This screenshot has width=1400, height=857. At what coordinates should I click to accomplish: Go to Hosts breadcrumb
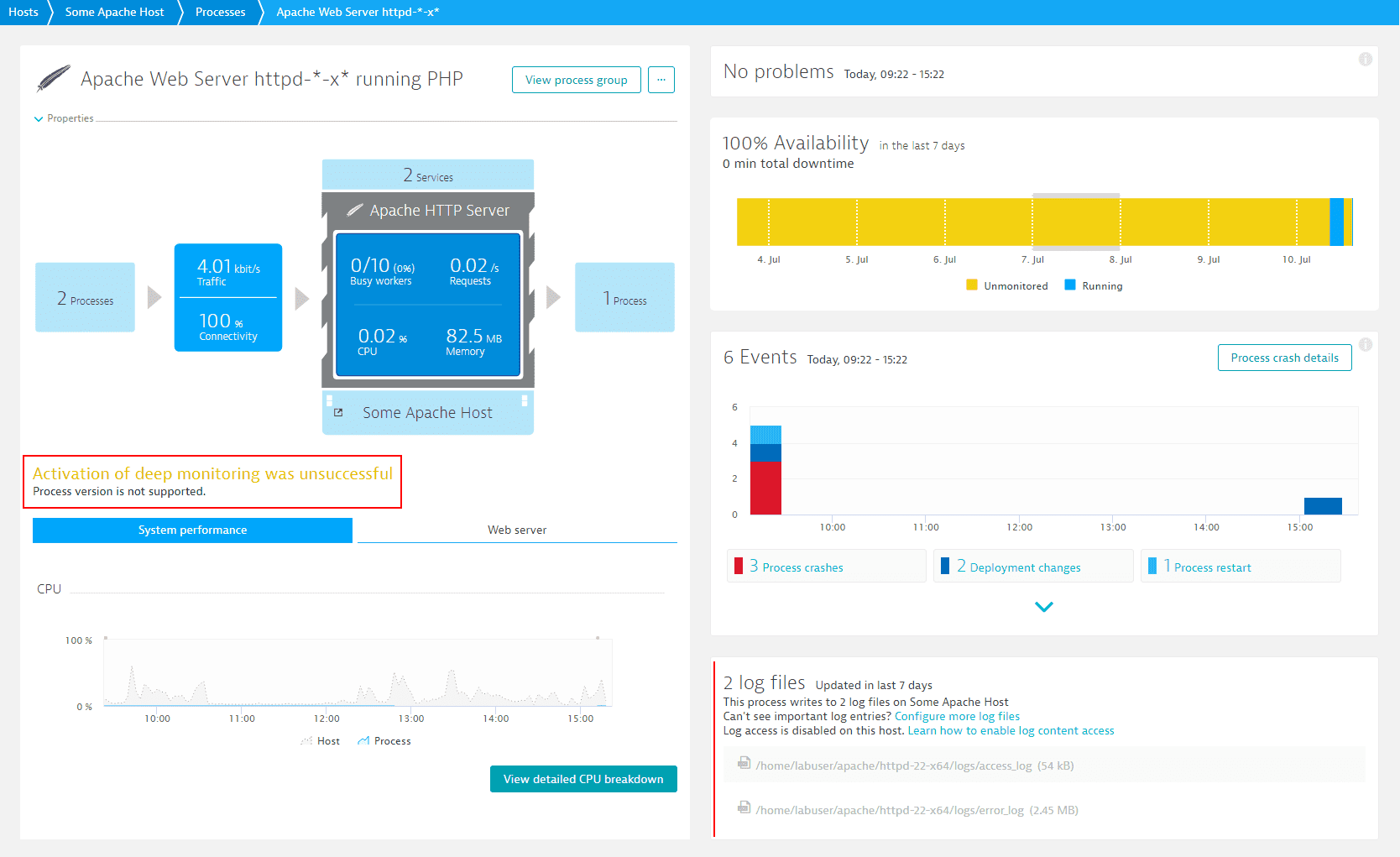pos(24,12)
